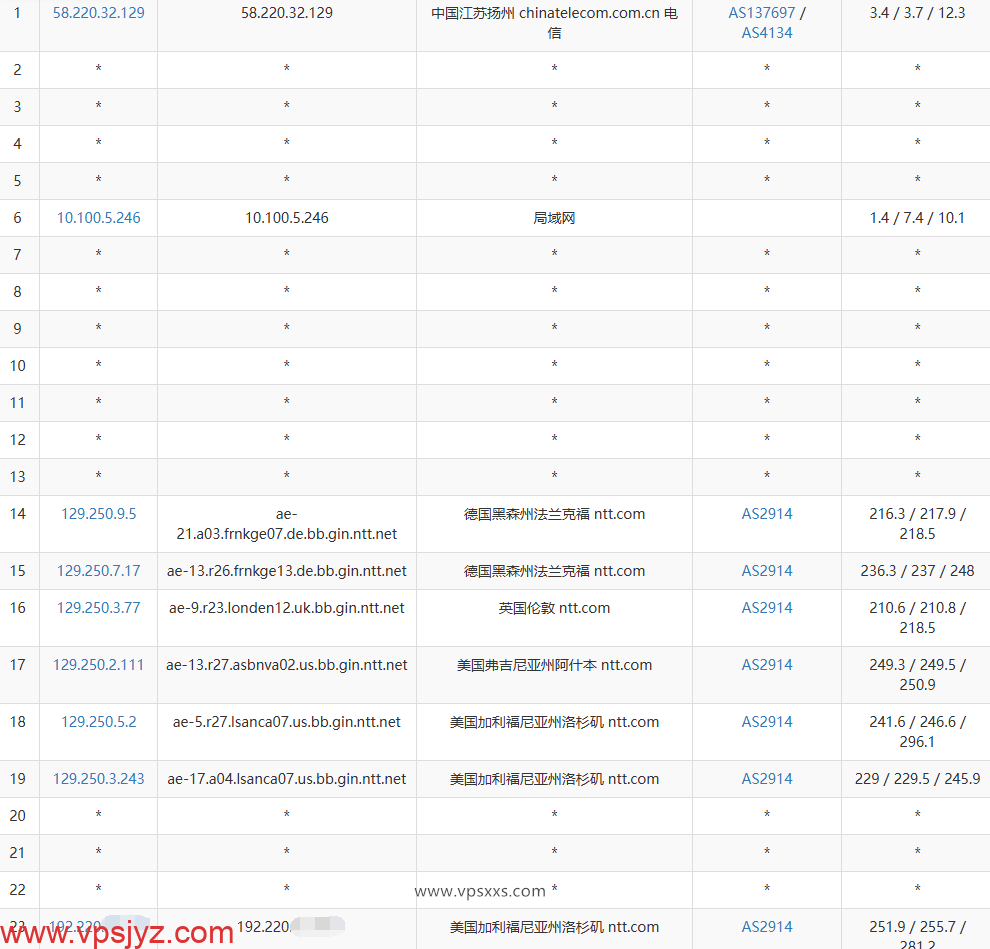The width and height of the screenshot is (990, 949).
Task: Click the latency value 229 / 229.5 / 245.9
Action: coord(917,779)
